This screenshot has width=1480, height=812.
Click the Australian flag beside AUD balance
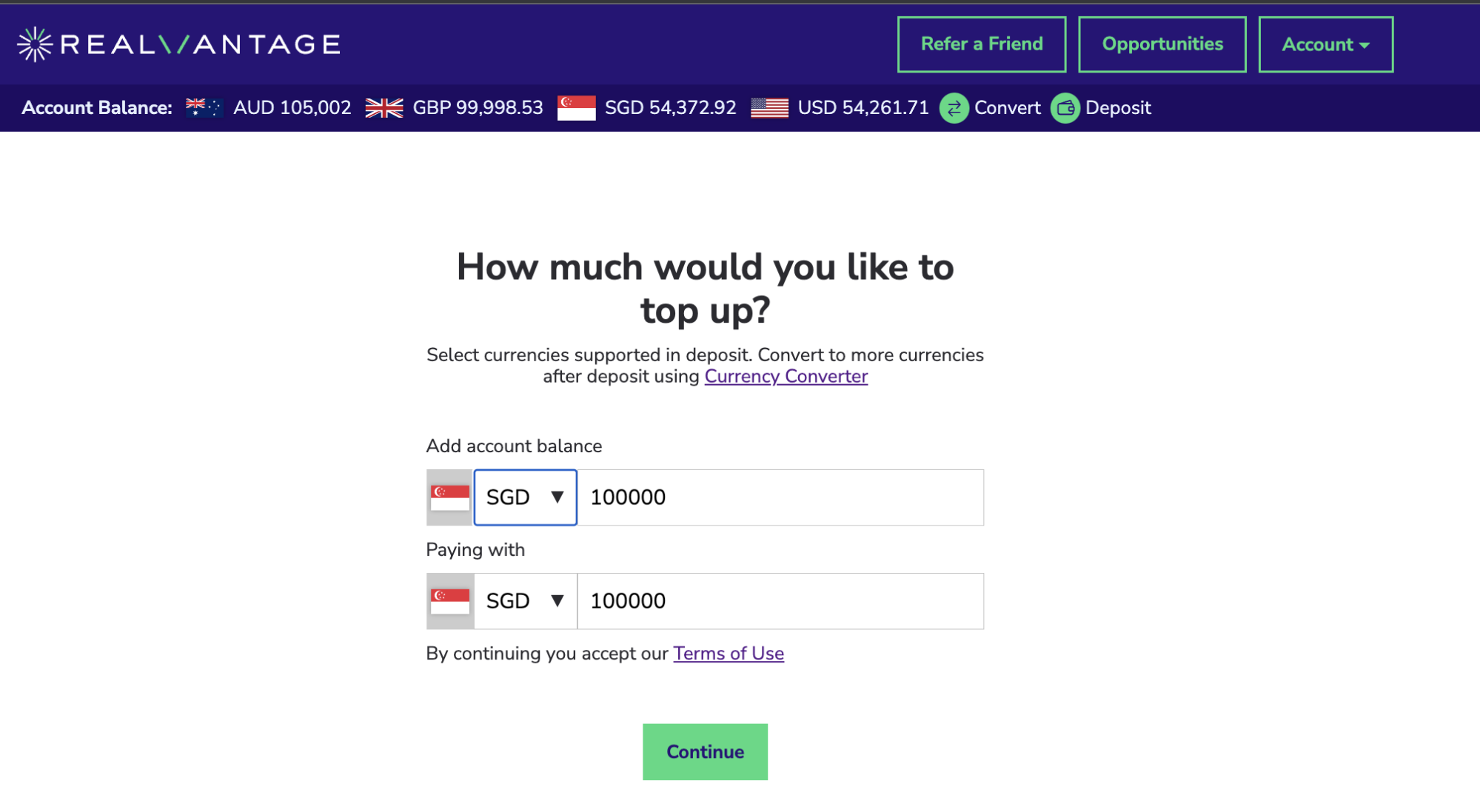point(204,108)
